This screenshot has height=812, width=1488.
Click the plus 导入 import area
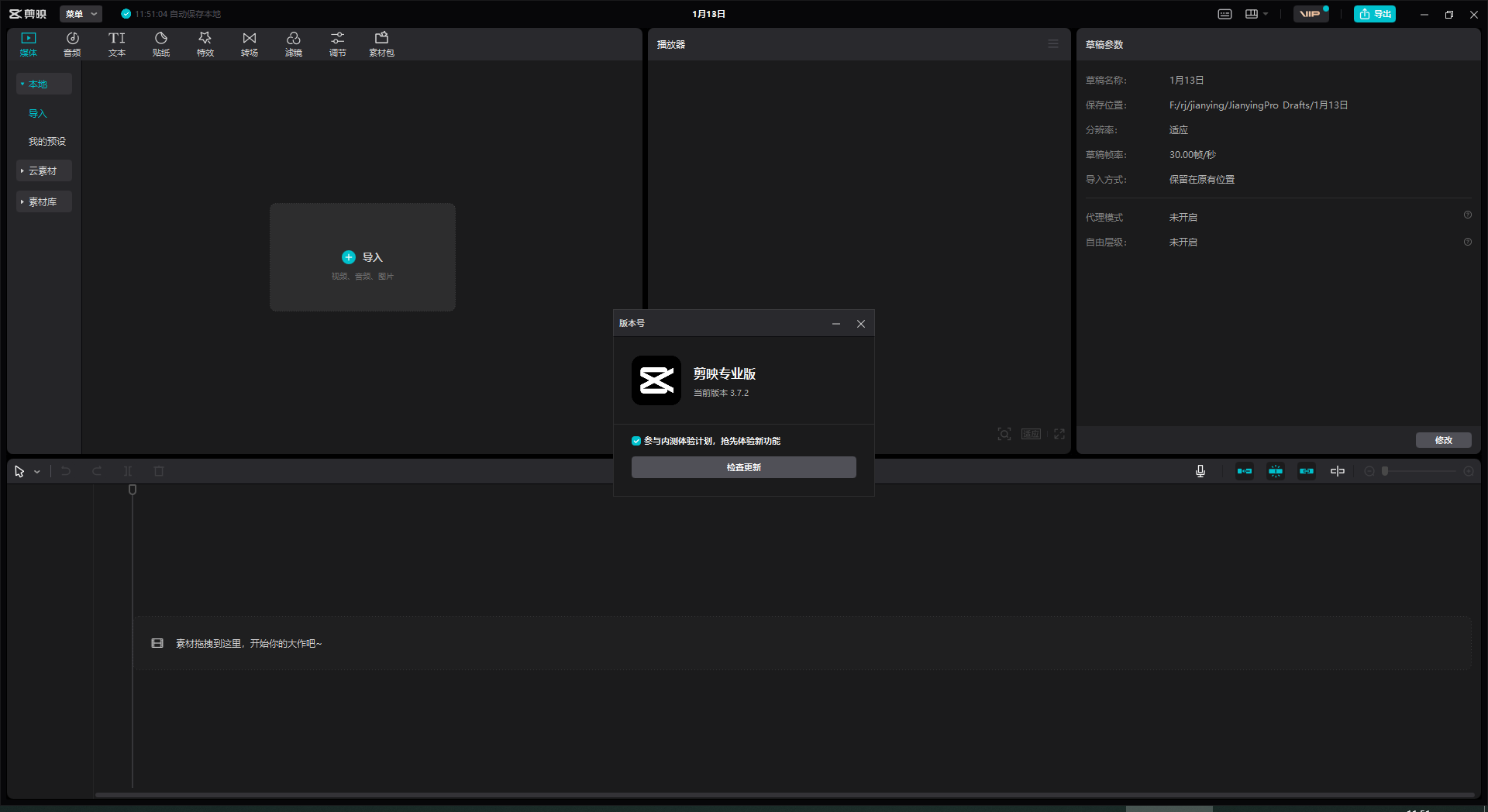[363, 257]
